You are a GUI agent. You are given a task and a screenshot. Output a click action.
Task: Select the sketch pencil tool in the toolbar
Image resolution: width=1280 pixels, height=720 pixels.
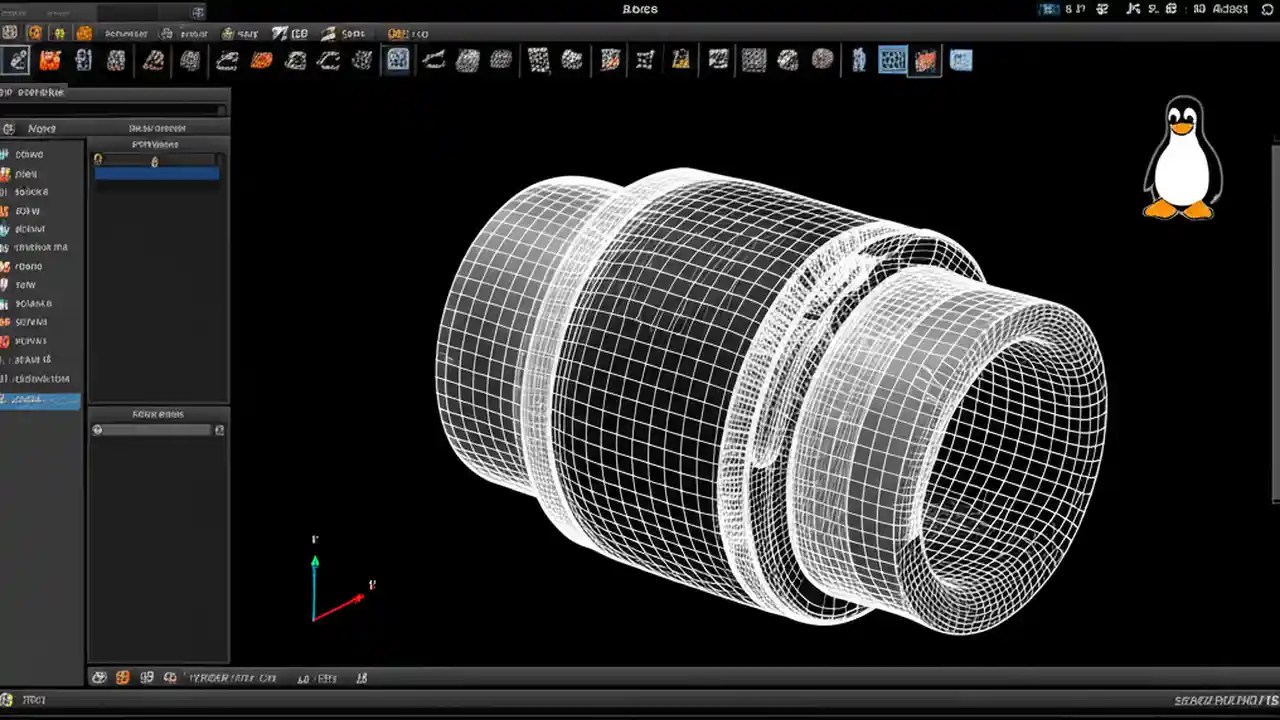pos(17,61)
